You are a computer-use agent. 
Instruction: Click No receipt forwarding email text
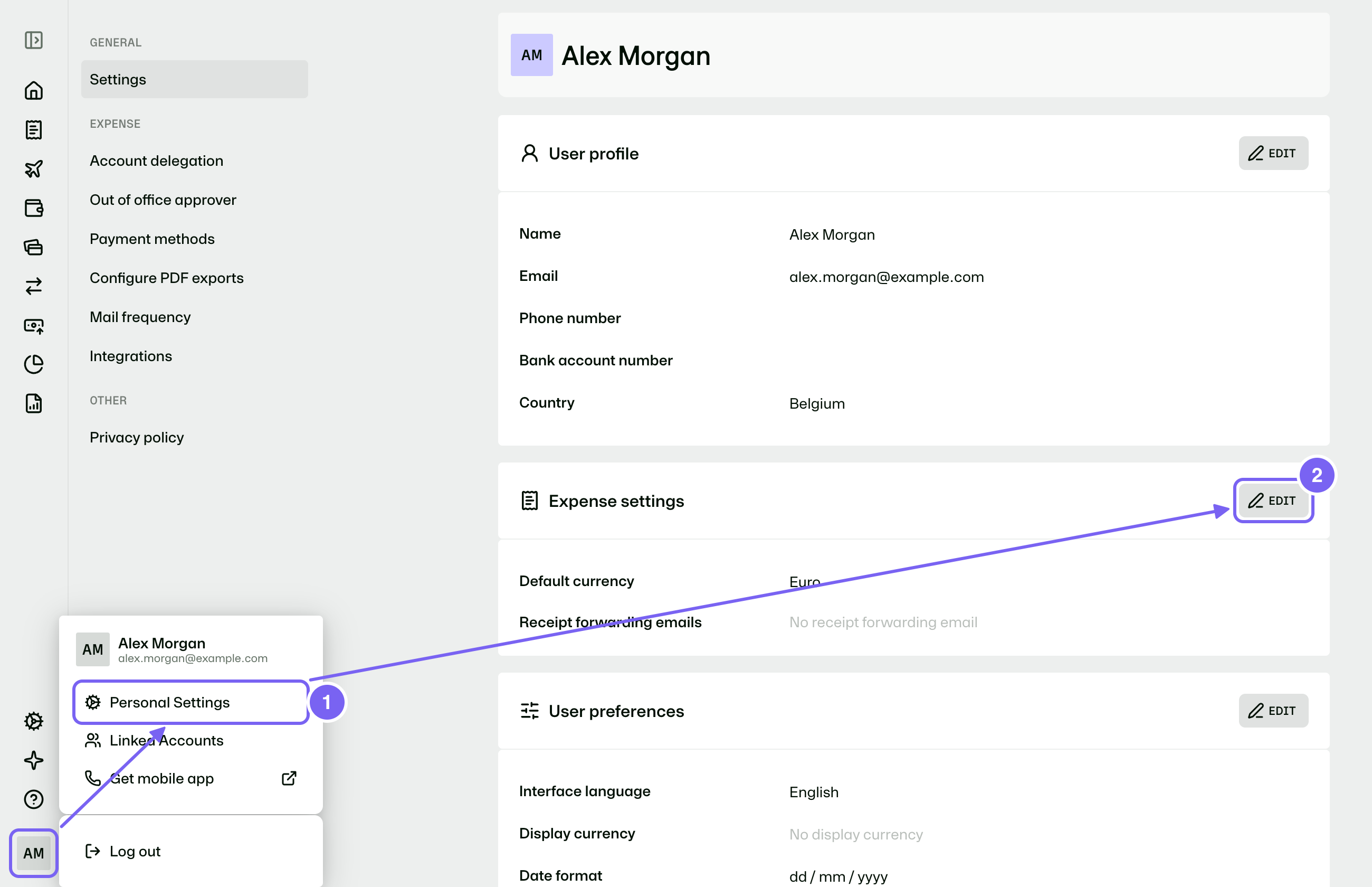pos(883,622)
